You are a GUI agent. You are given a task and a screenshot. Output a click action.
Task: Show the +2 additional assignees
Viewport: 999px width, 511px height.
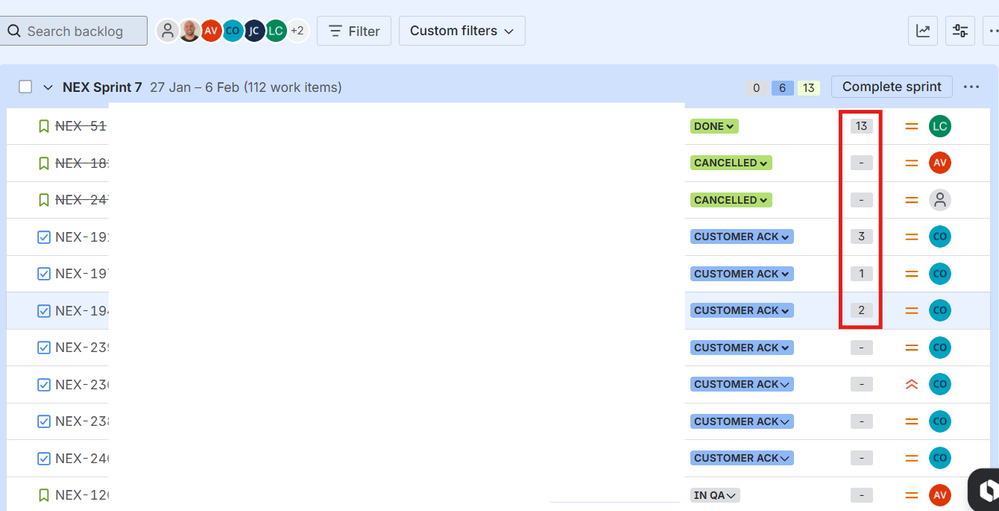[297, 31]
